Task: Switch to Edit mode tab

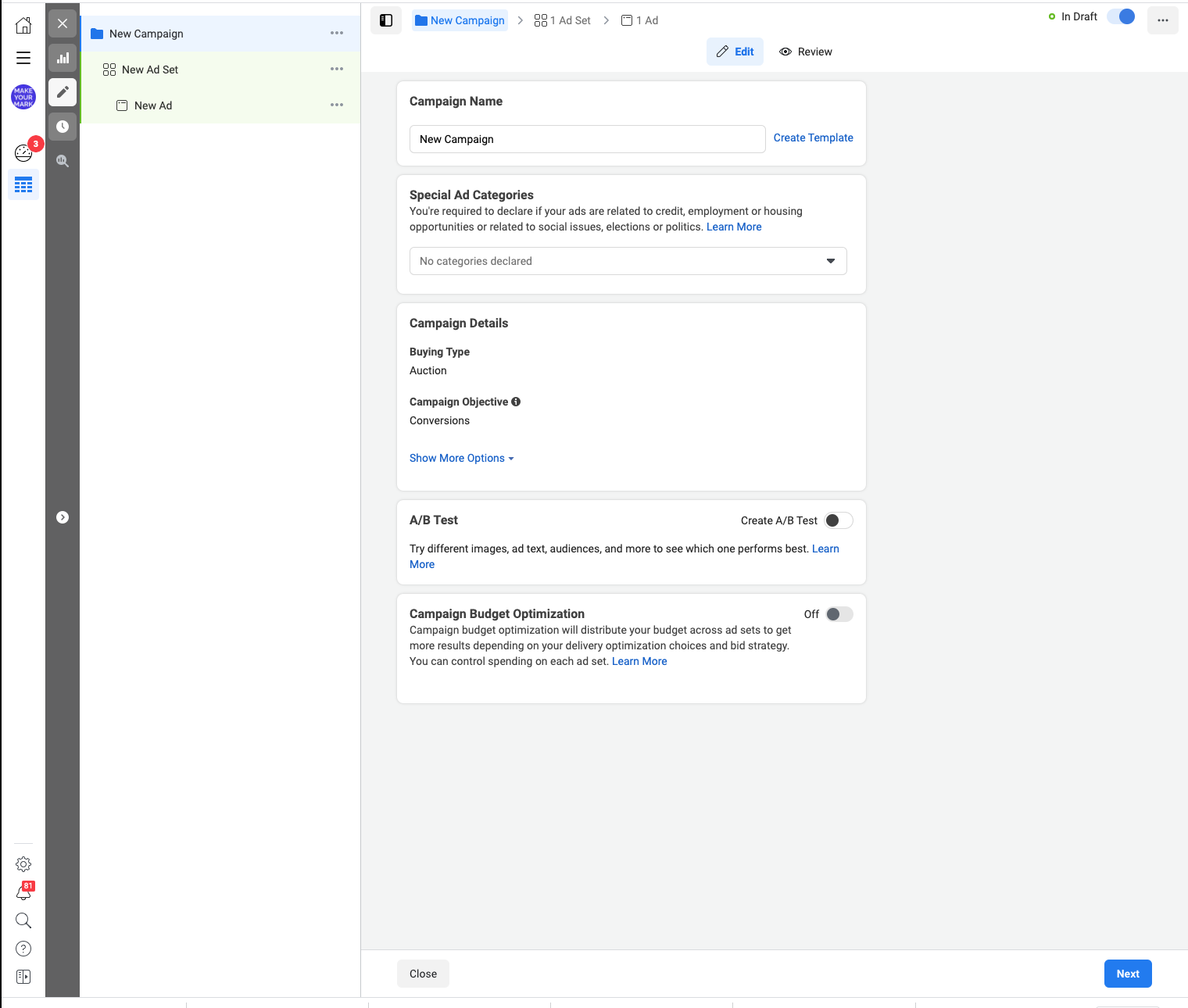Action: pyautogui.click(x=735, y=52)
